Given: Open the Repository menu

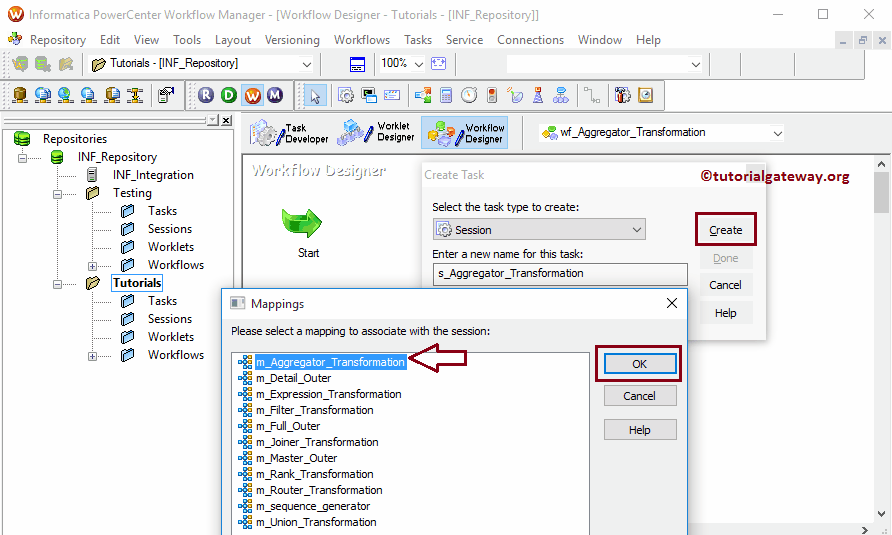Looking at the screenshot, I should coord(57,40).
